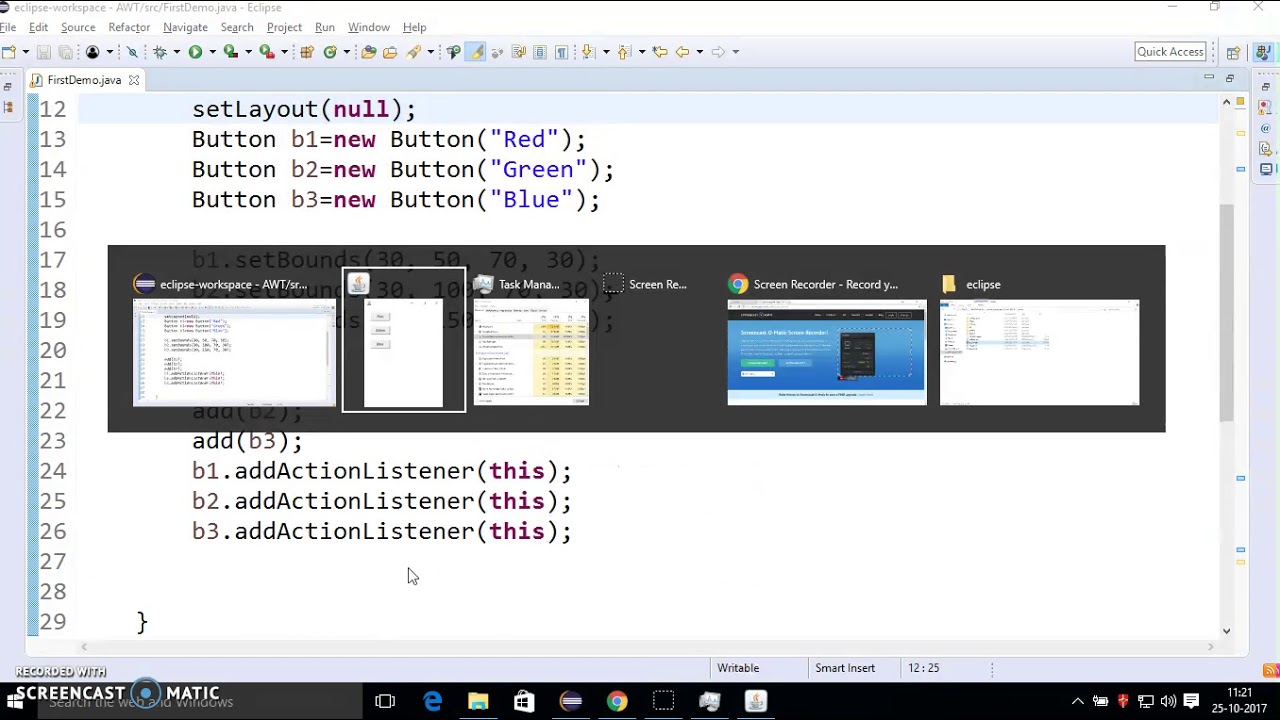Select the Java perspective icon
This screenshot has width=1280, height=720.
click(1263, 52)
